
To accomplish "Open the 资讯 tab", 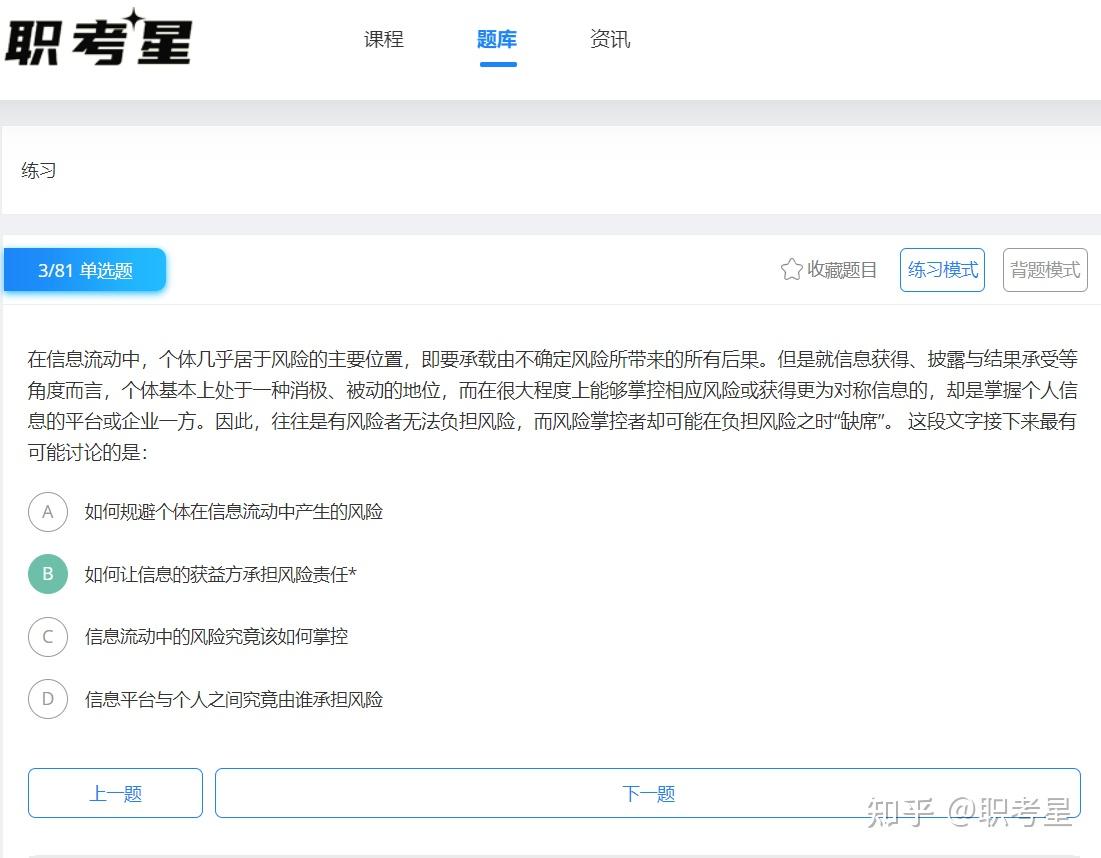I will coord(609,39).
